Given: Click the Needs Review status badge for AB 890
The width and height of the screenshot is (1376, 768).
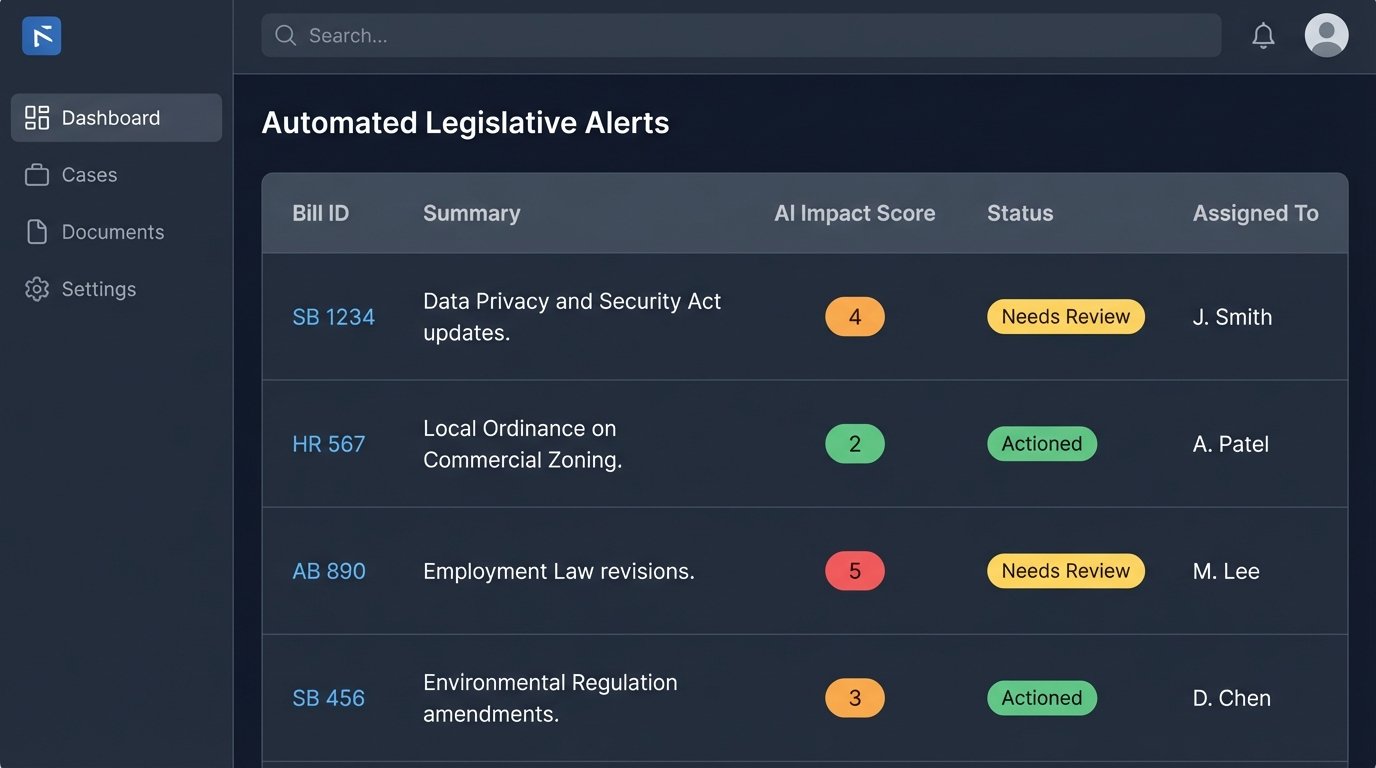Looking at the screenshot, I should 1066,570.
